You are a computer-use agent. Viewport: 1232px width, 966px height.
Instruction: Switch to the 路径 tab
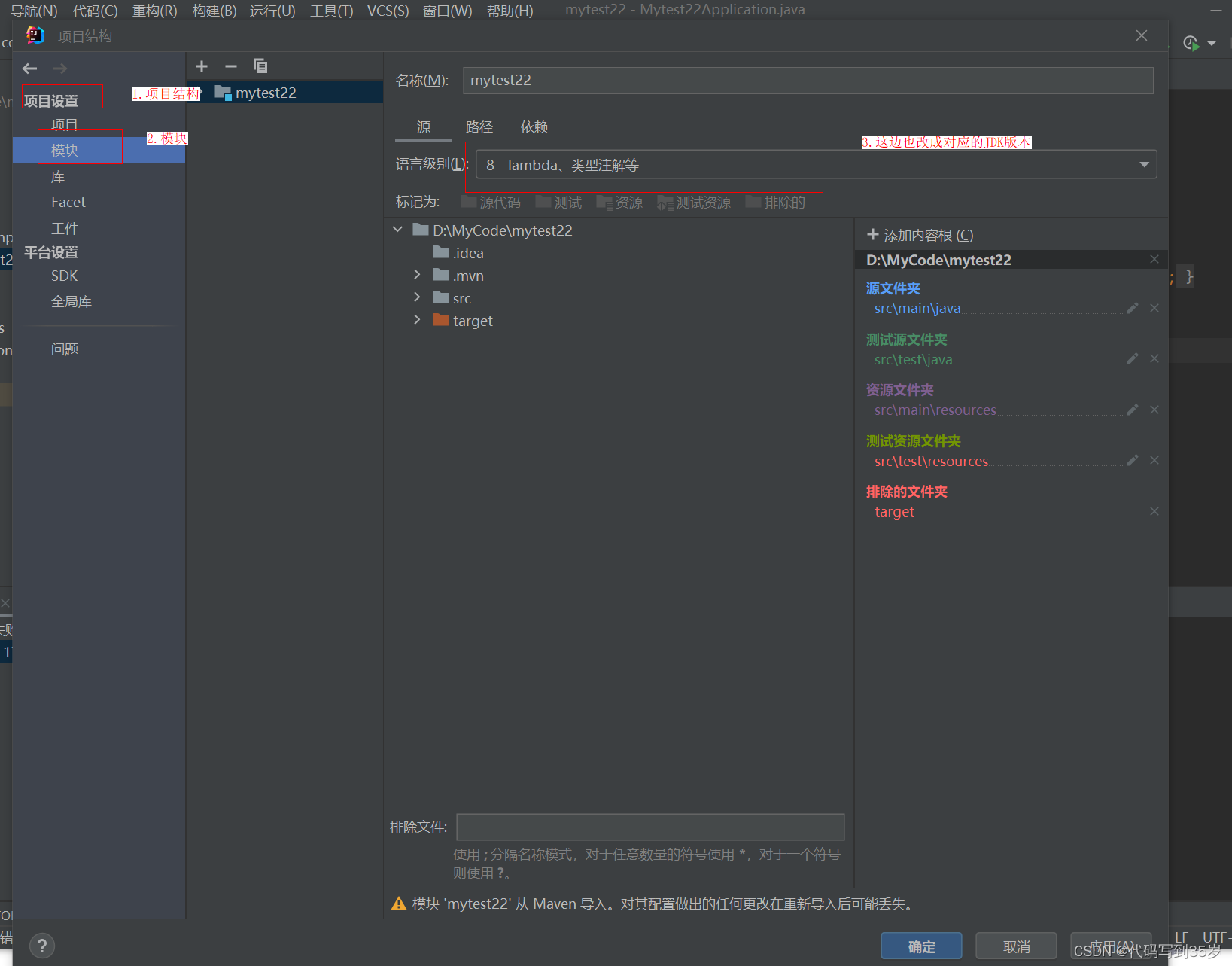pos(479,127)
